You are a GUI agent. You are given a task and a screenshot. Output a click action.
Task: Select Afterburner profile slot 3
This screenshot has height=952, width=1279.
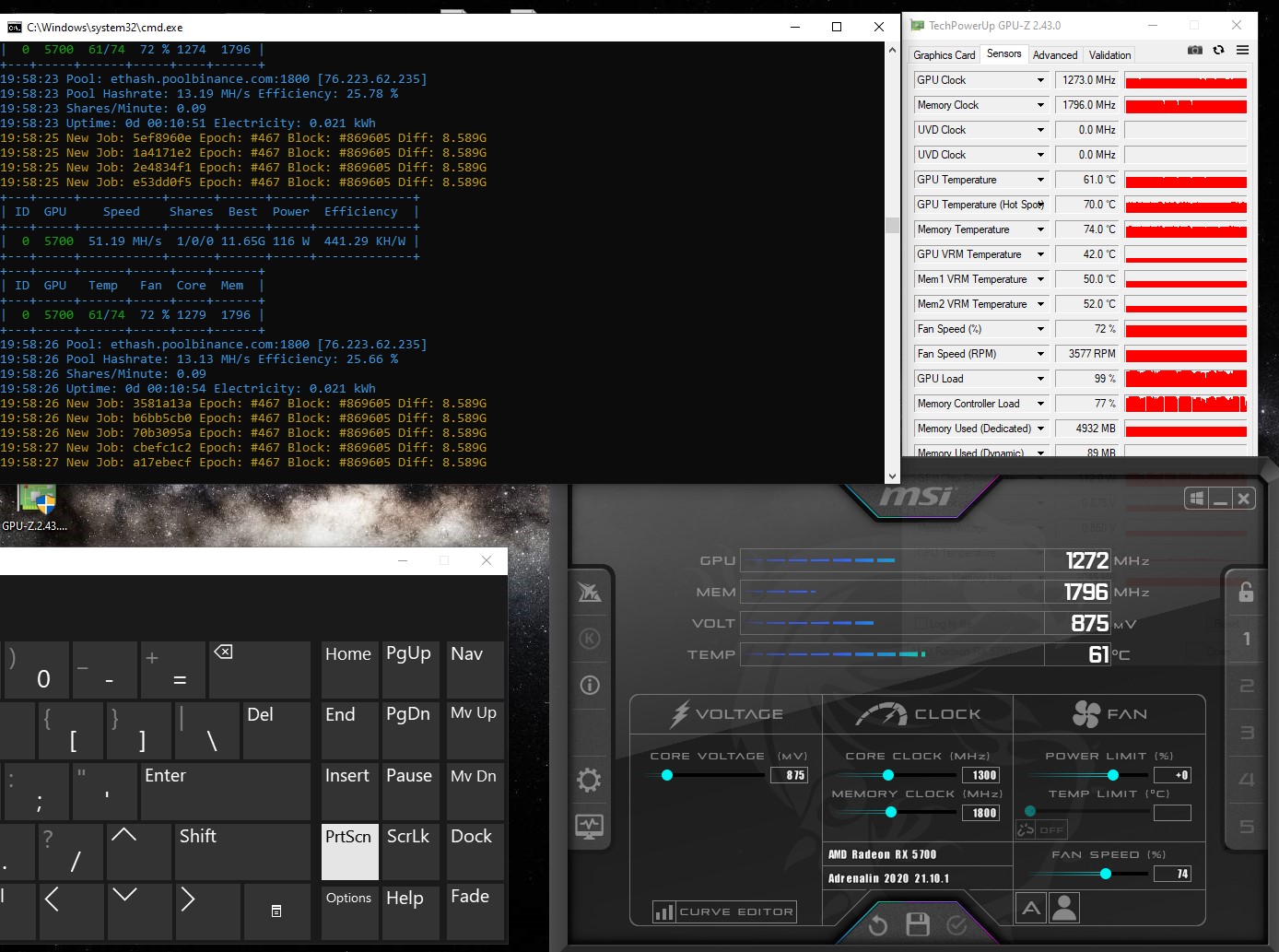point(1247,733)
